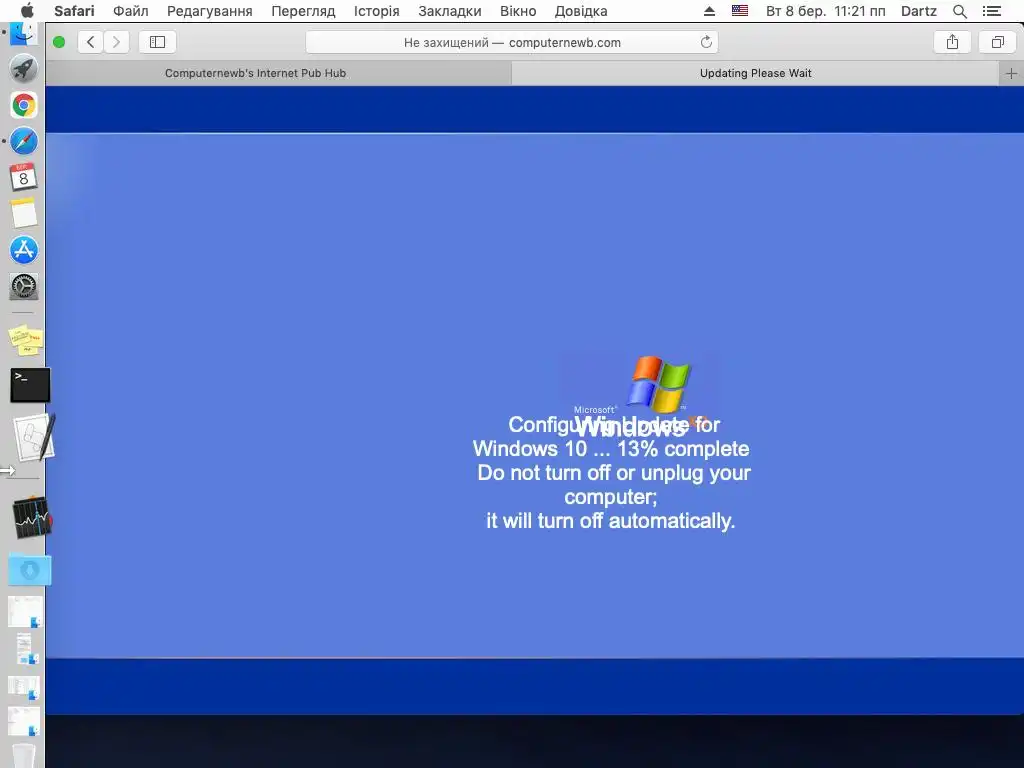Open System Preferences gear in Dock

click(24, 286)
